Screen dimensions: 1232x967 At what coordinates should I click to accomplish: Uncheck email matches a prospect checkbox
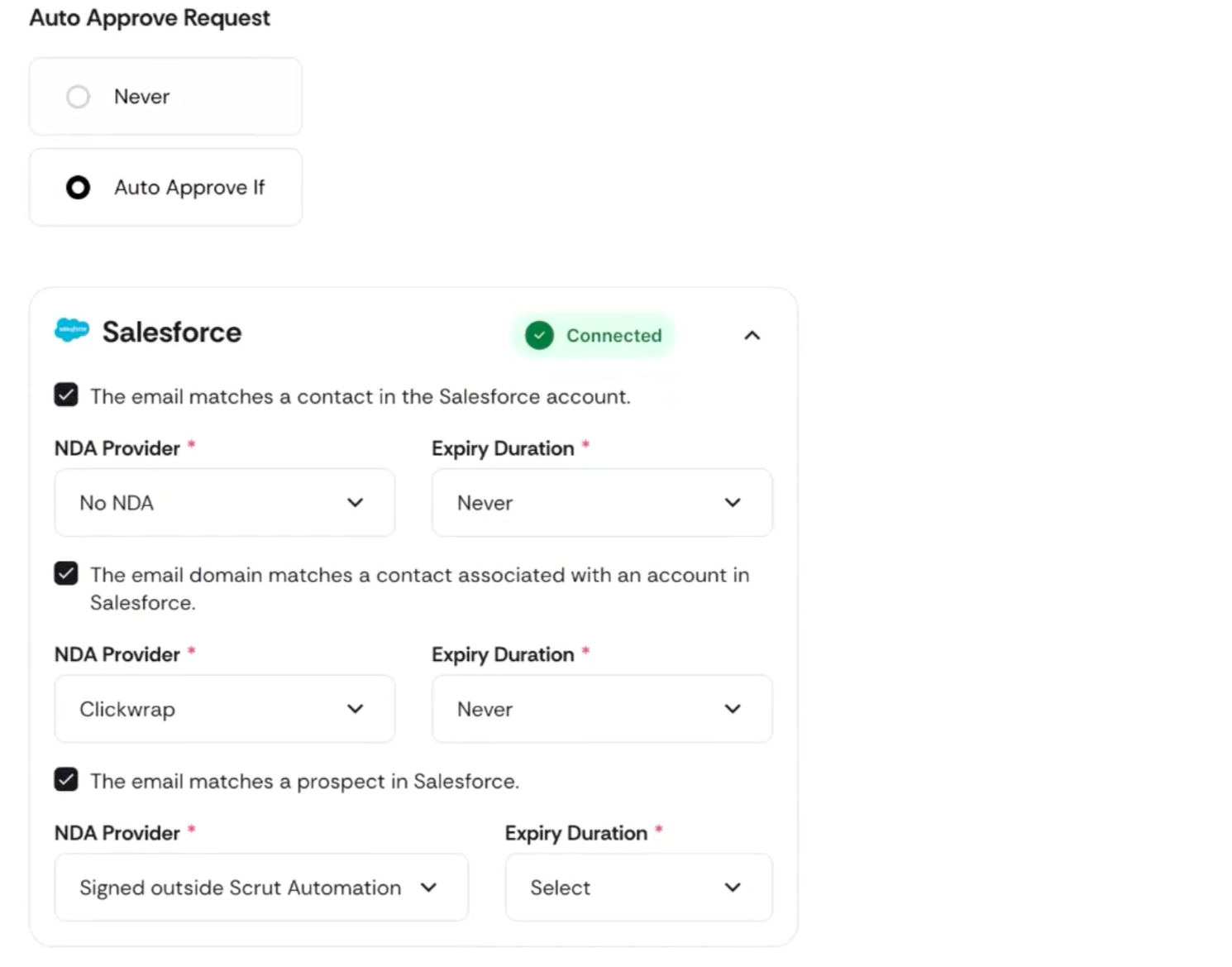pyautogui.click(x=66, y=779)
